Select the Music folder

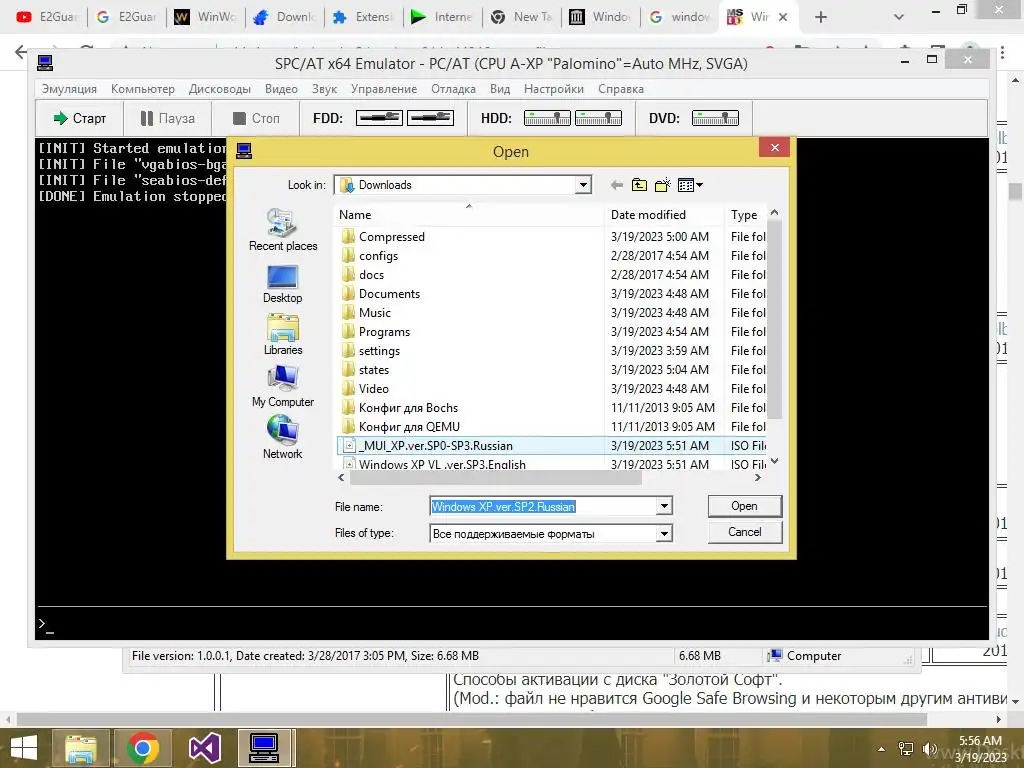[374, 313]
